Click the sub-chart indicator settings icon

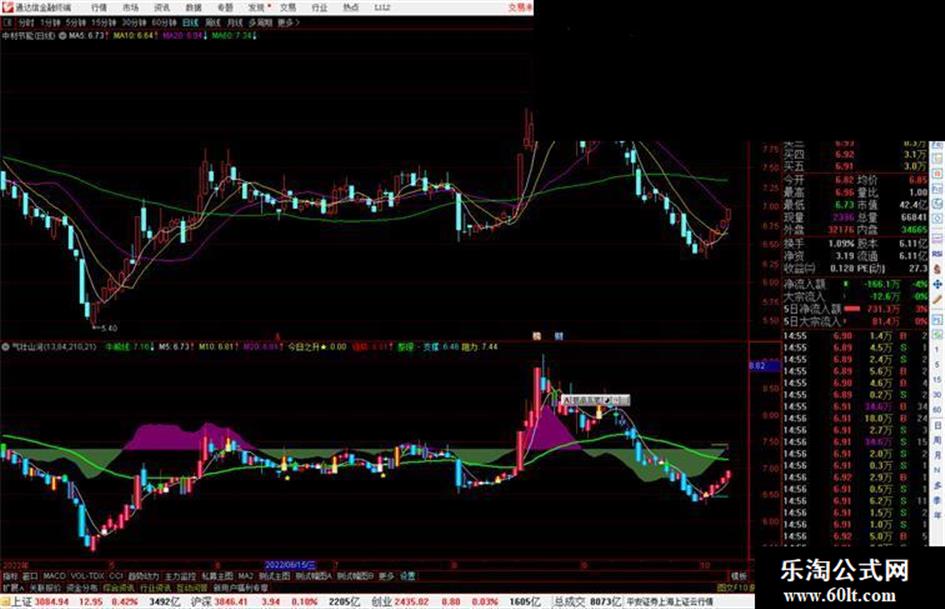tap(5, 347)
